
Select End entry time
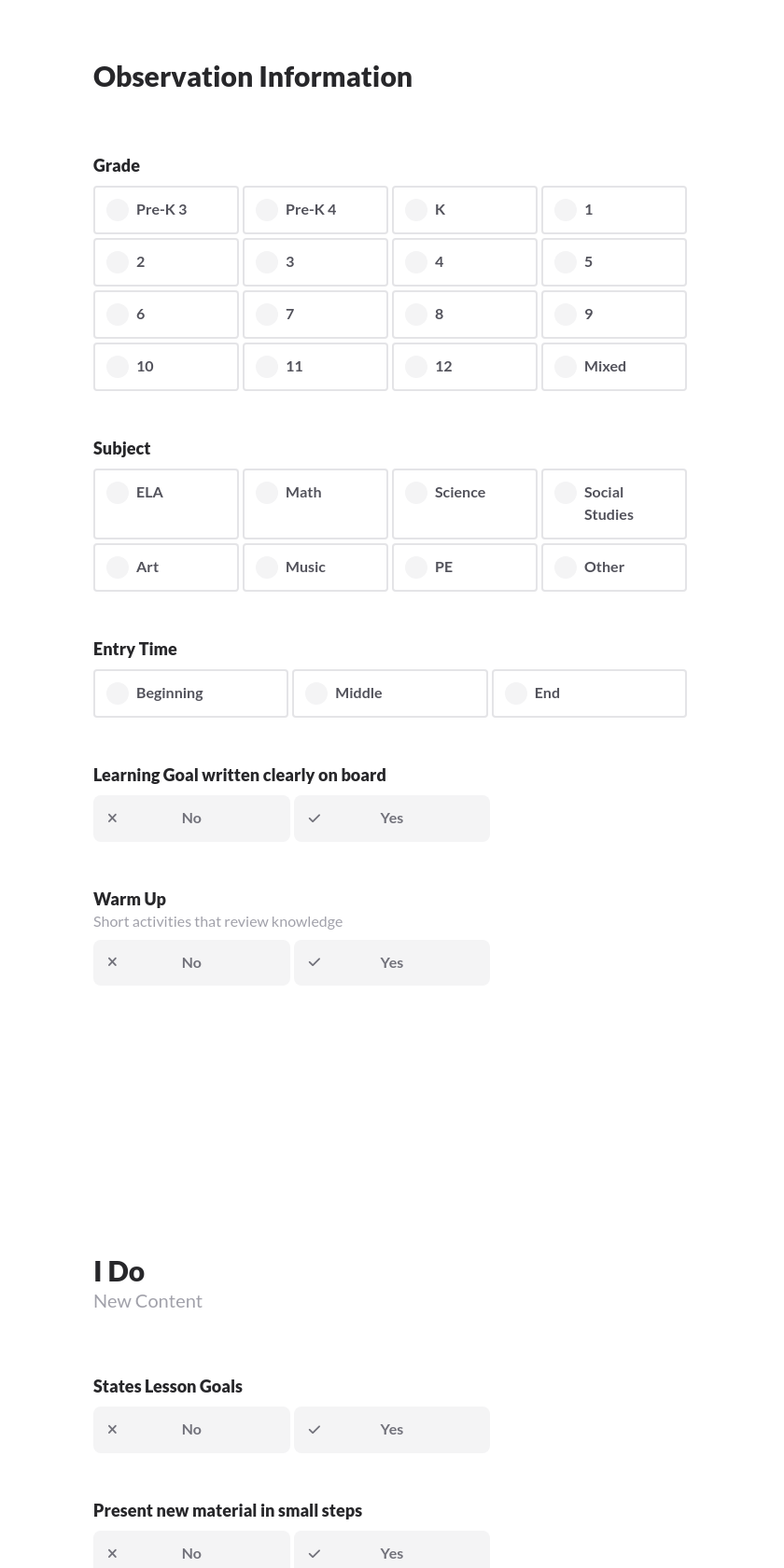coord(589,693)
